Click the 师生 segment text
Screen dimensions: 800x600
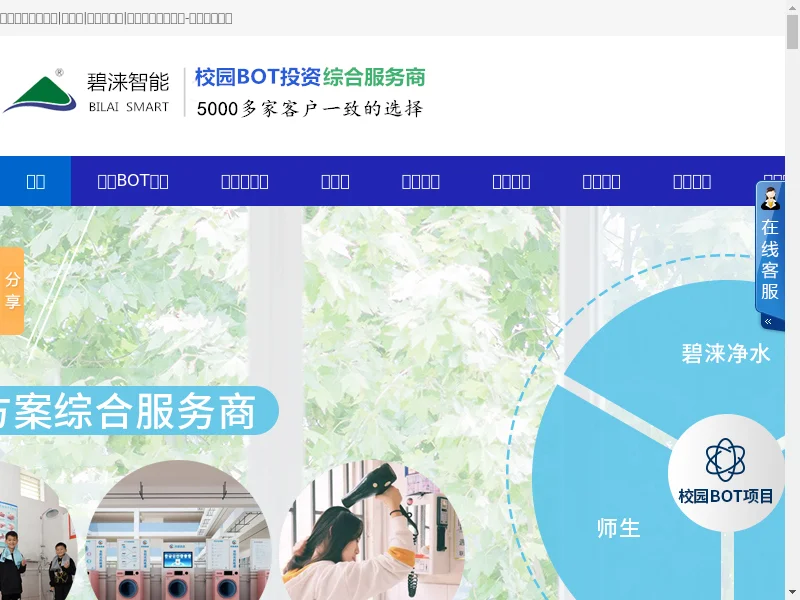point(618,528)
